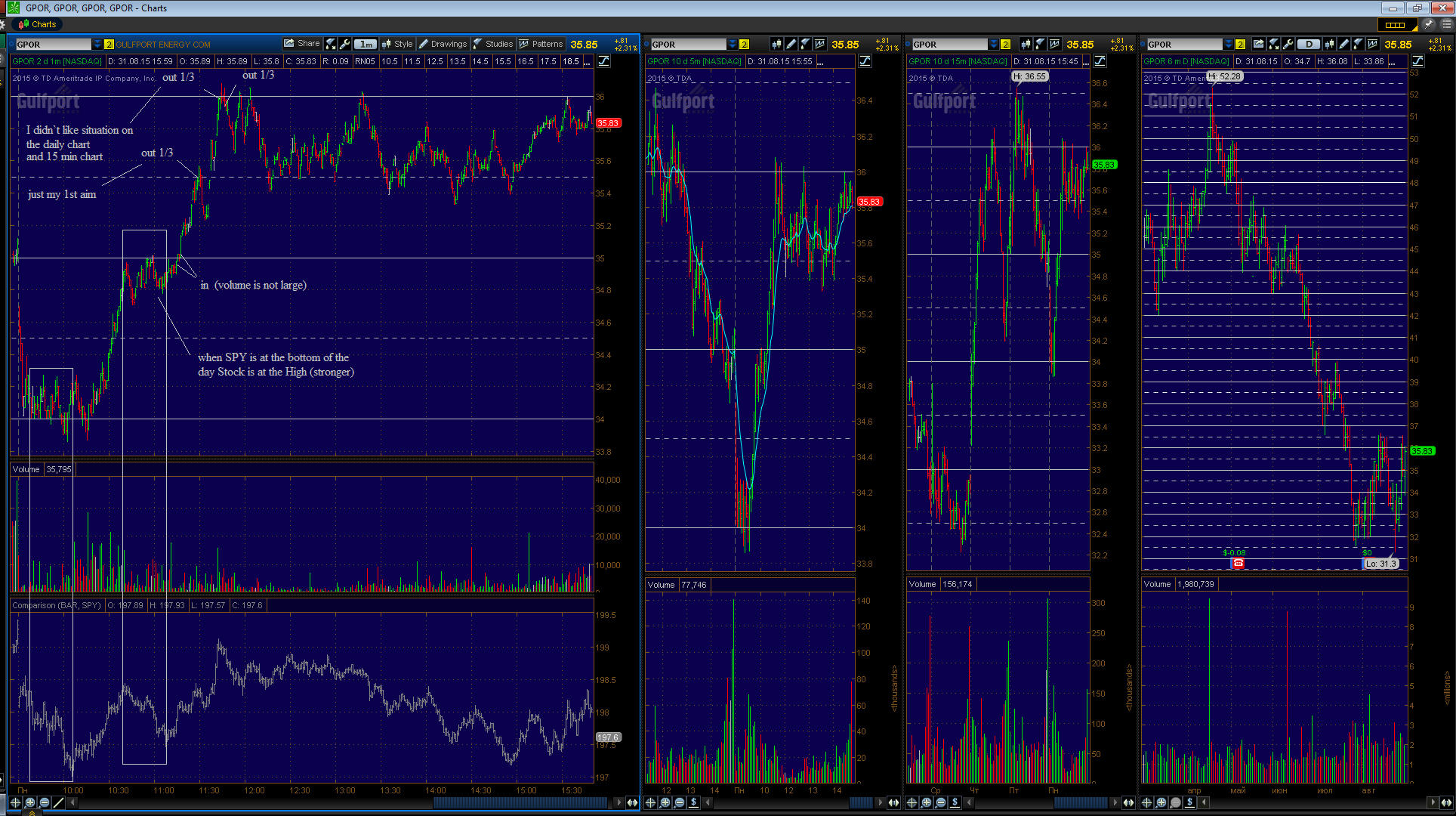This screenshot has height=816, width=1456.
Task: Toggle the curve scale icon on 15m chart
Action: [1100, 61]
